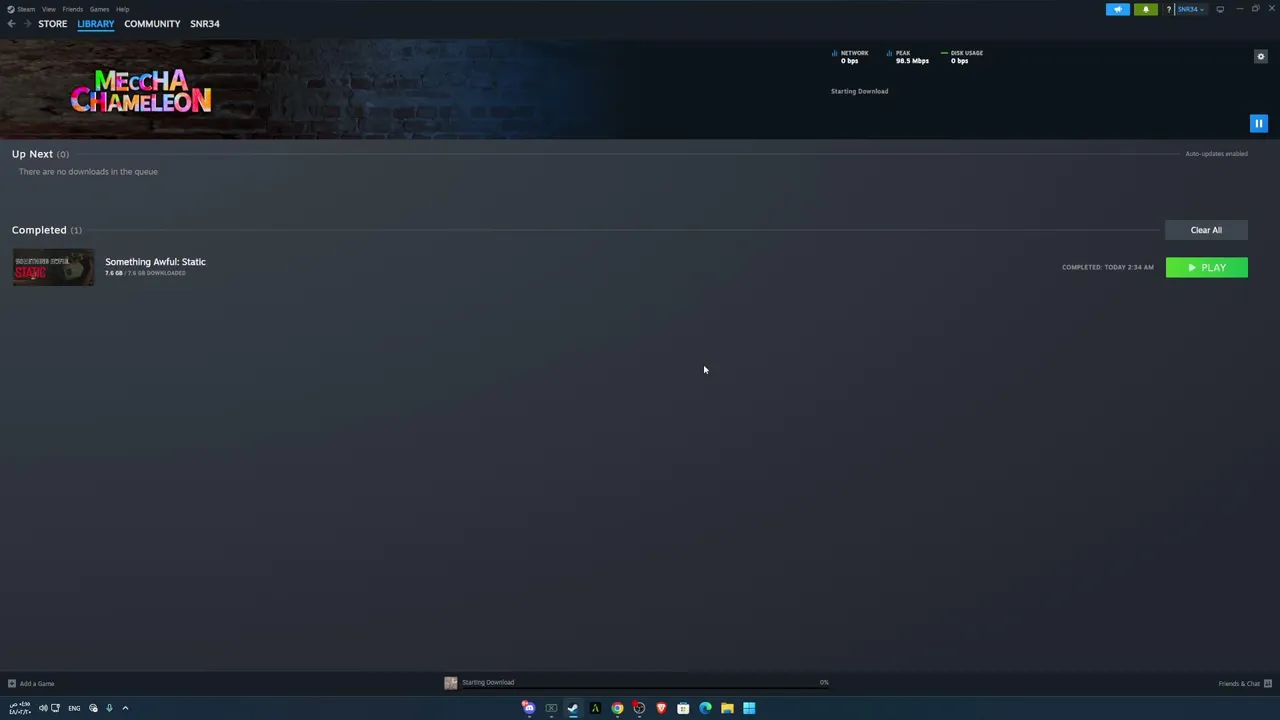
Task: Open File Explorer from the taskbar
Action: click(x=727, y=708)
